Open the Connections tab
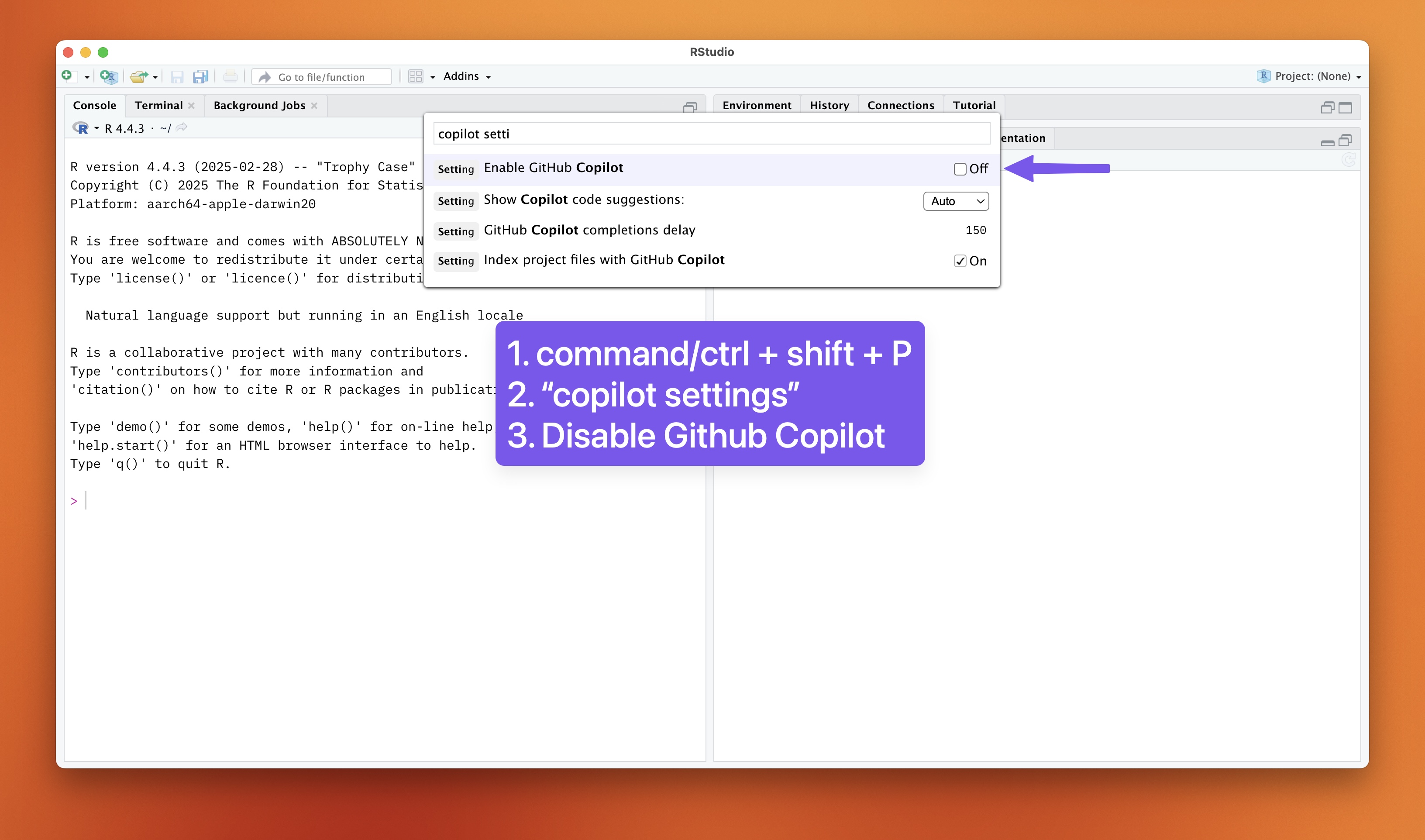Image resolution: width=1425 pixels, height=840 pixels. [900, 105]
